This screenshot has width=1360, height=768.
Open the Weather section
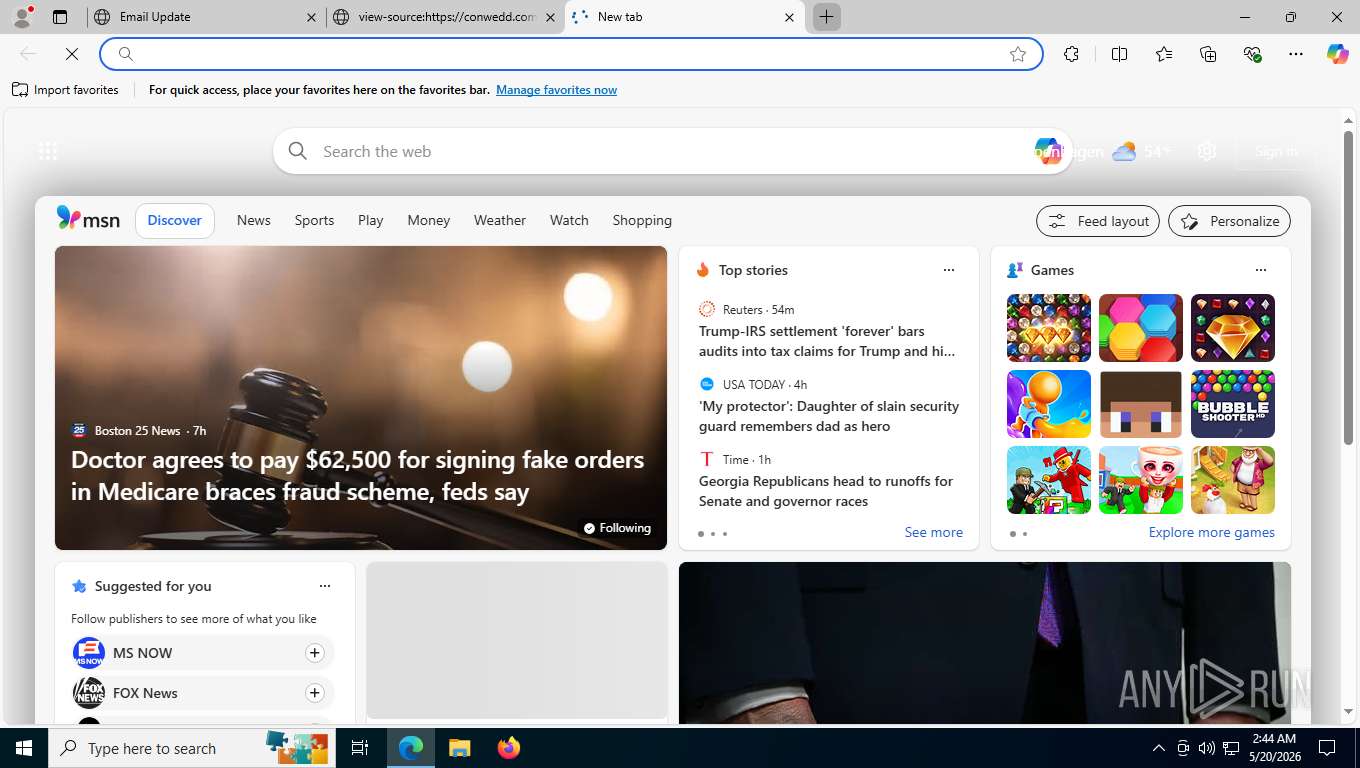point(499,220)
